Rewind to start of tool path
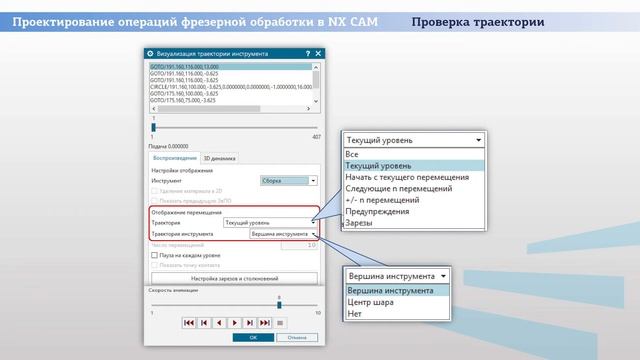The height and width of the screenshot is (360, 640). point(189,323)
